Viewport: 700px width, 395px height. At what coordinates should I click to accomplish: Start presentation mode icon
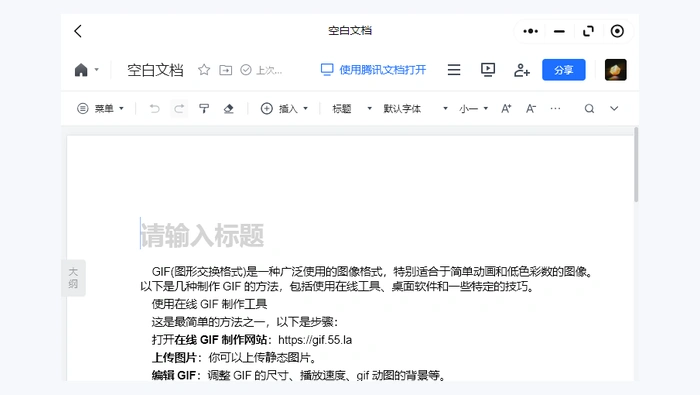click(x=488, y=70)
